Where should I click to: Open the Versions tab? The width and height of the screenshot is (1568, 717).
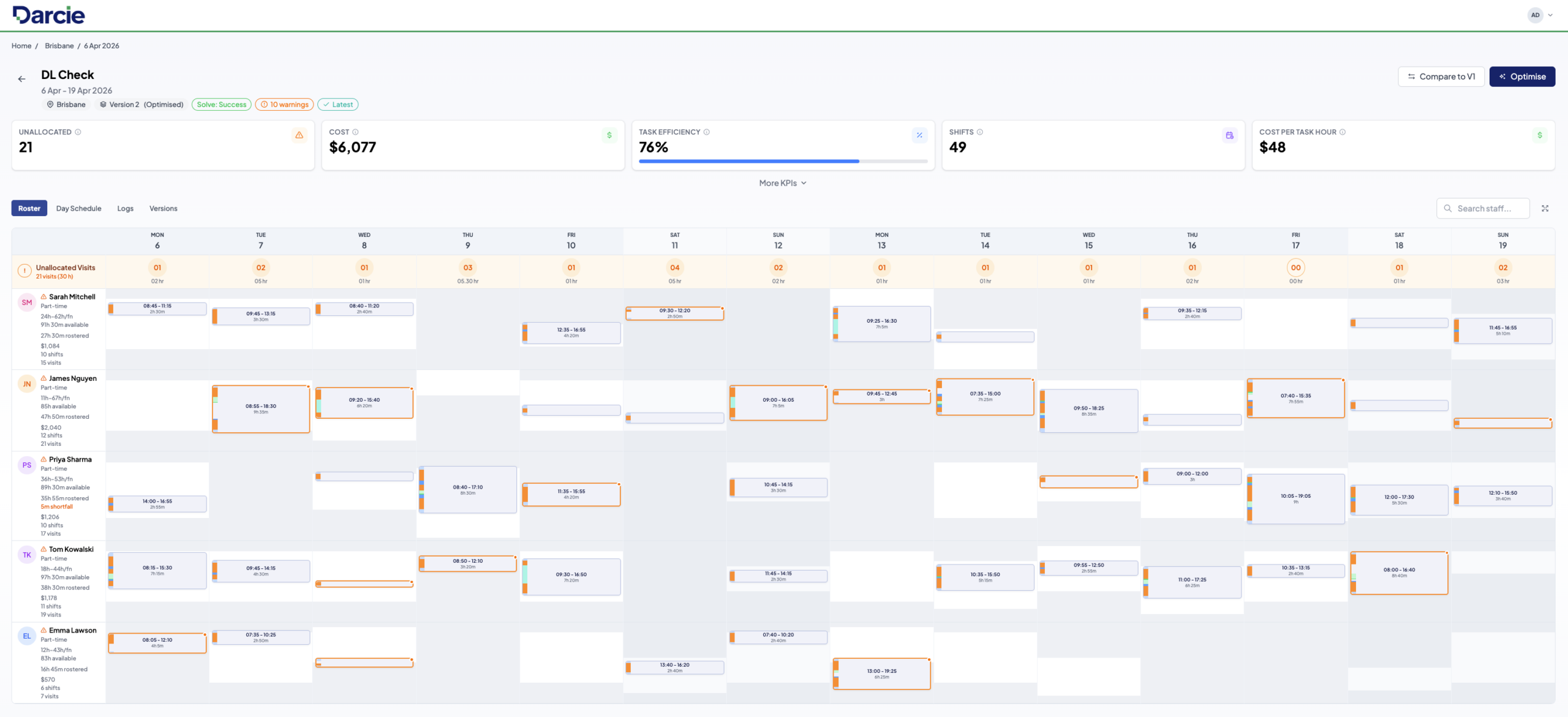point(163,209)
